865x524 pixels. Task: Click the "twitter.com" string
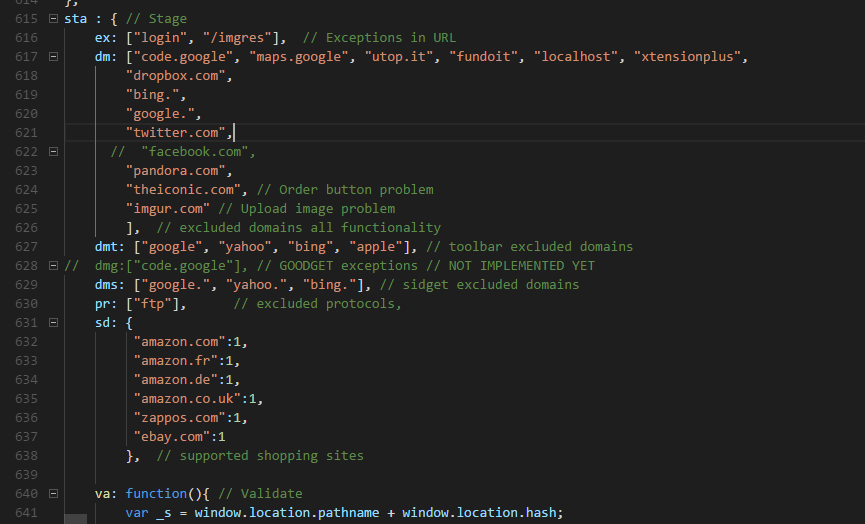pos(176,133)
